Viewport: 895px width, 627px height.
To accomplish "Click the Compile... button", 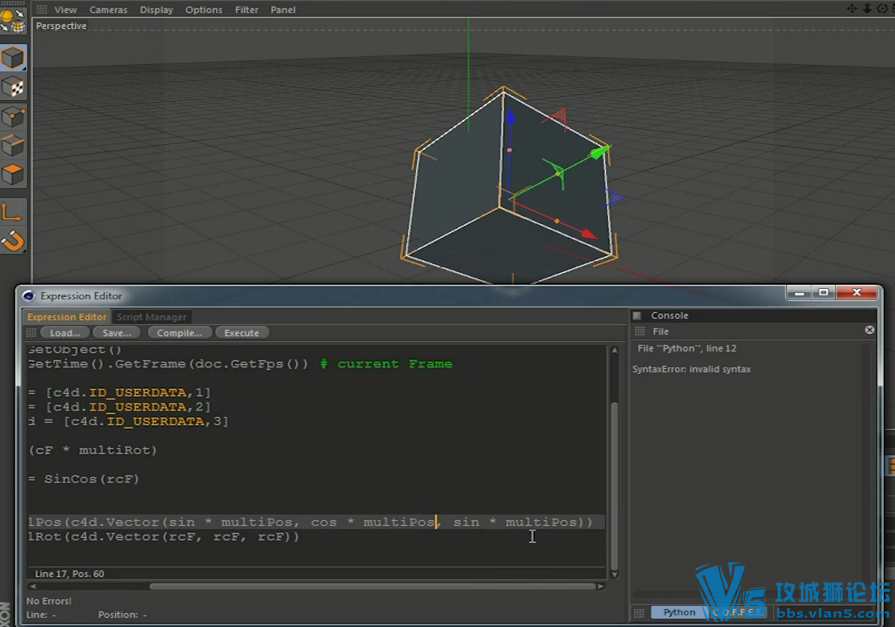I will (179, 333).
